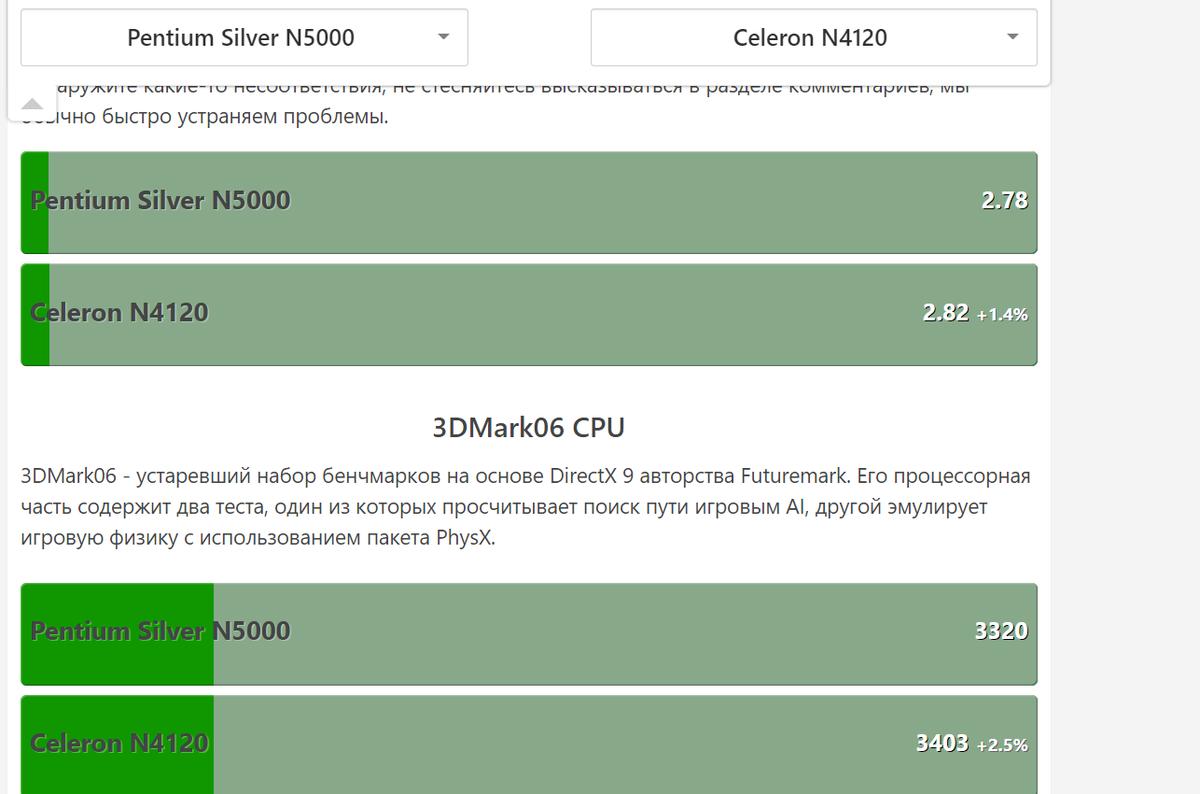Click the 3DMark06 CPU section heading
Image resolution: width=1200 pixels, height=794 pixels.
click(x=528, y=428)
